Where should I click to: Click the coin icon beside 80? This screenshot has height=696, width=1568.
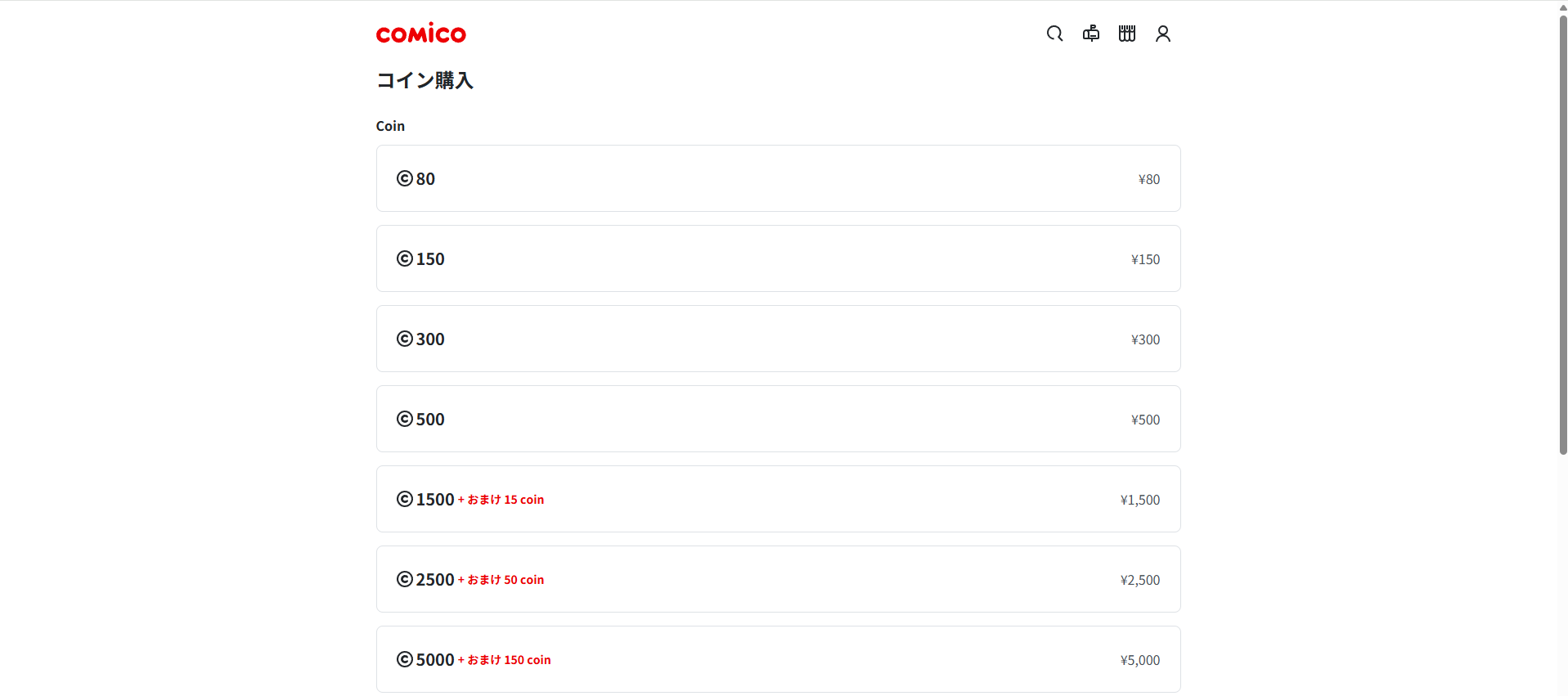point(405,178)
